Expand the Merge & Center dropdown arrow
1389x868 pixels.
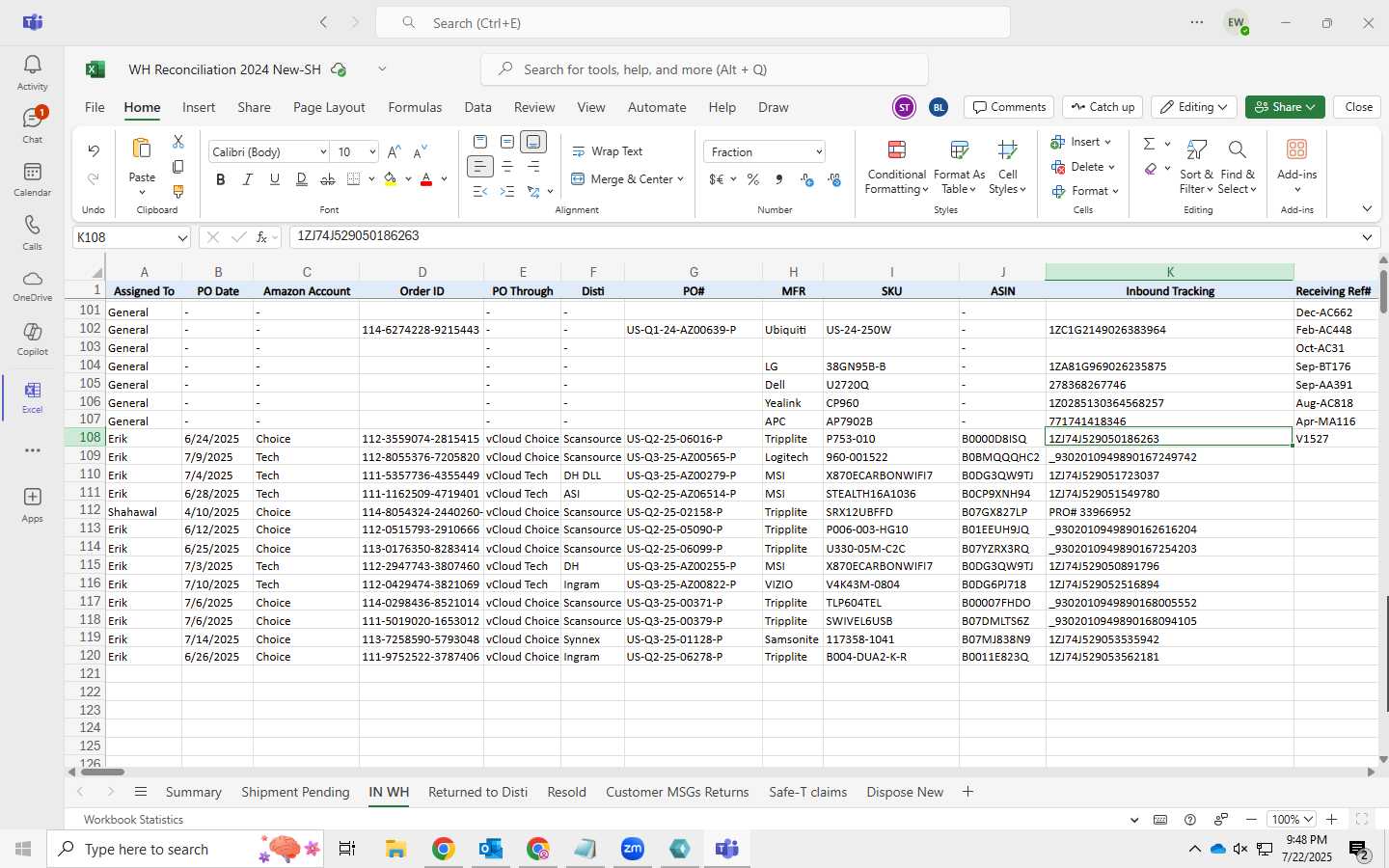(680, 179)
